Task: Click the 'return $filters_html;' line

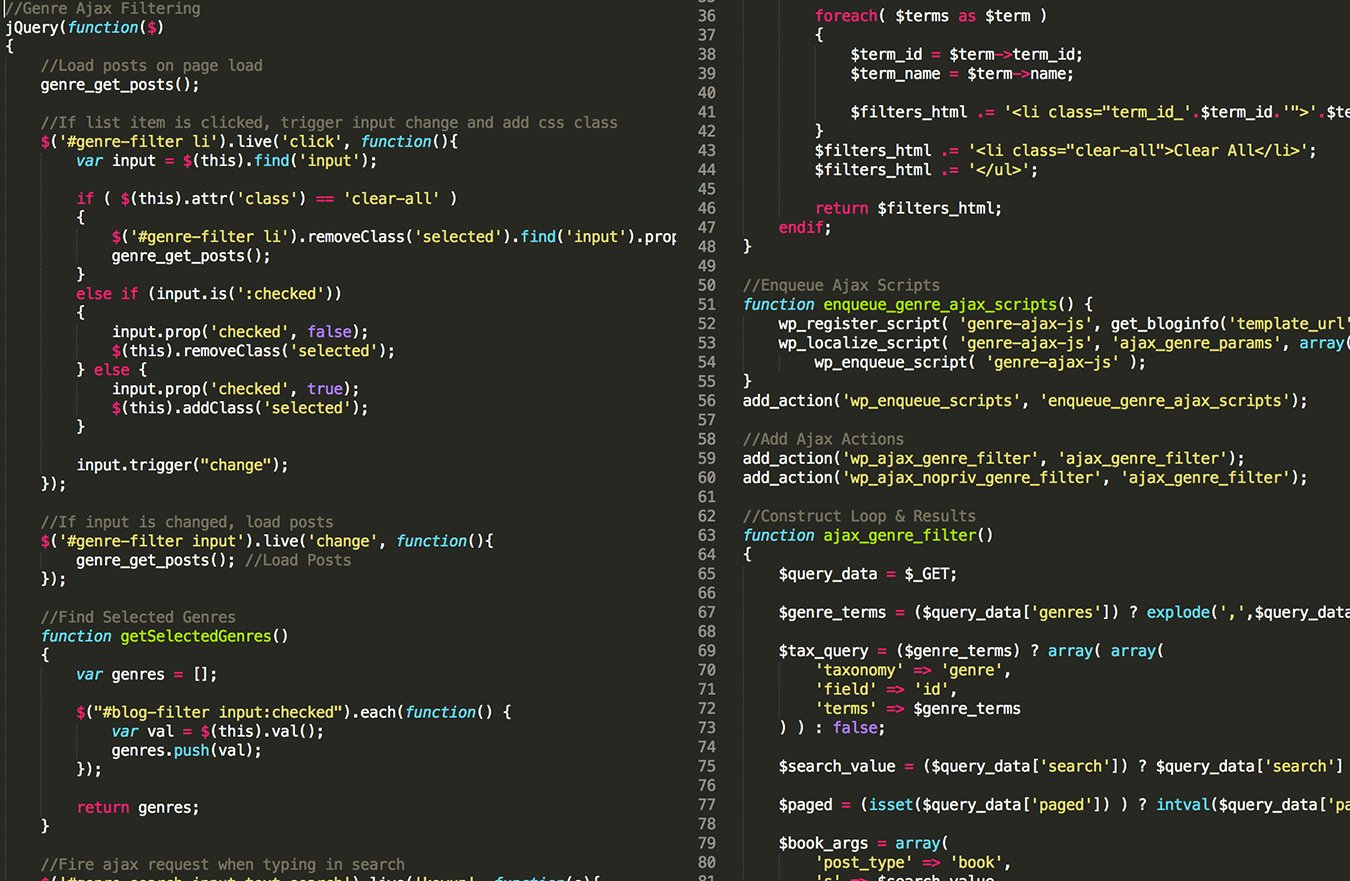Action: tap(908, 208)
